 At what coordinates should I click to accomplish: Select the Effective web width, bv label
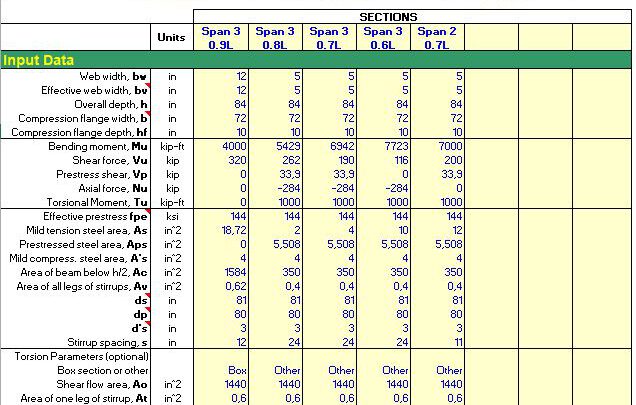click(94, 90)
